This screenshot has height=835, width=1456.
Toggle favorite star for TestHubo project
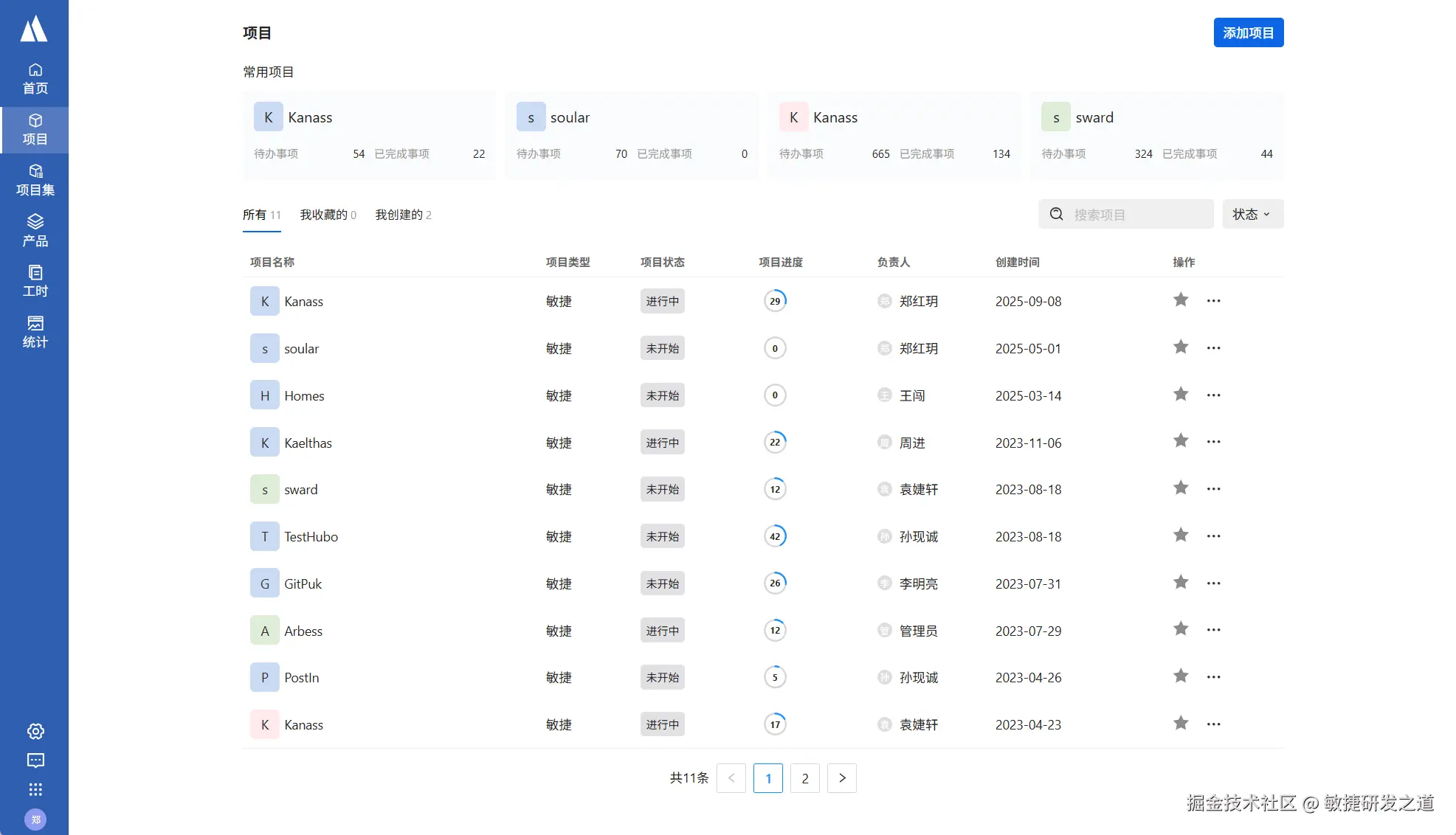click(x=1181, y=536)
